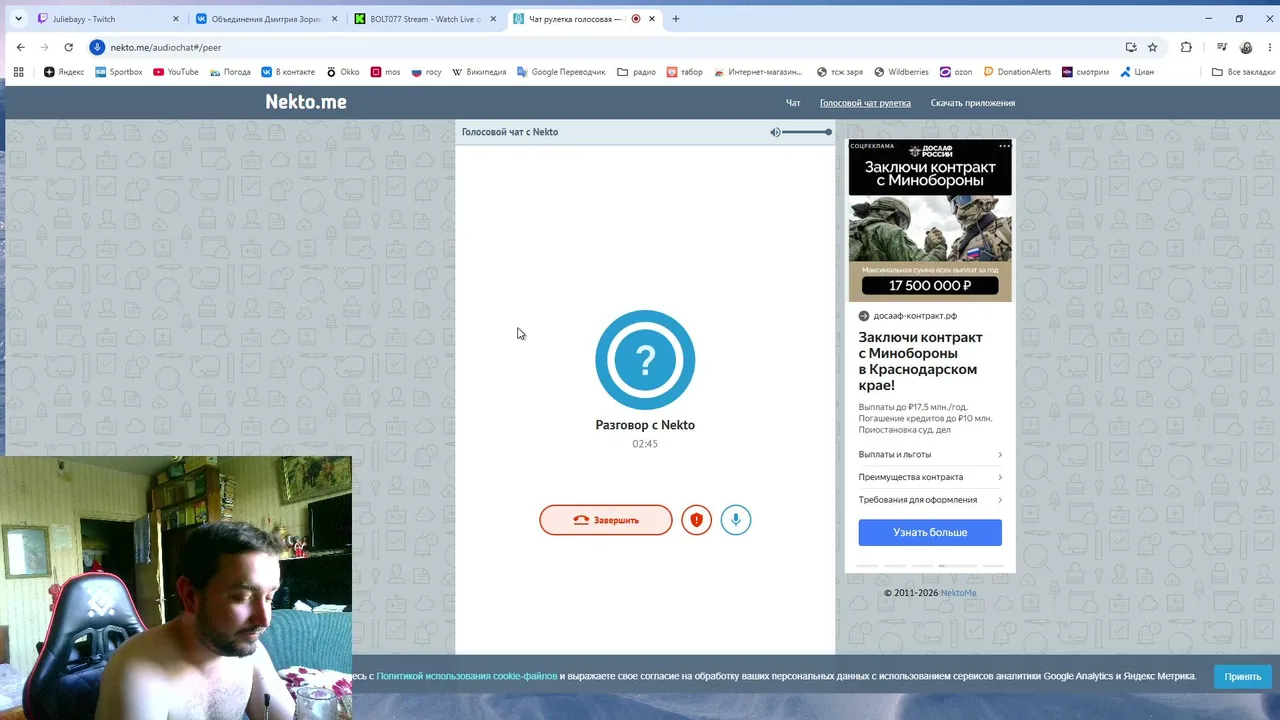Open the Sportbox bookmark
The height and width of the screenshot is (720, 1280).
coord(119,72)
